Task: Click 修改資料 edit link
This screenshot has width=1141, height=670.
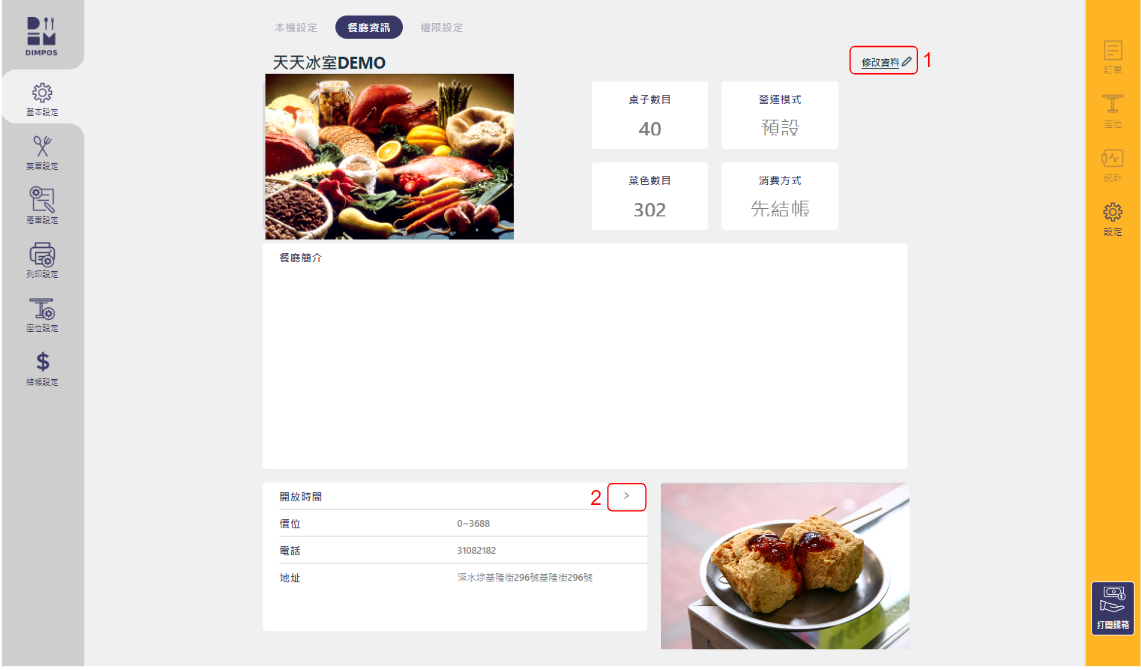Action: [885, 63]
